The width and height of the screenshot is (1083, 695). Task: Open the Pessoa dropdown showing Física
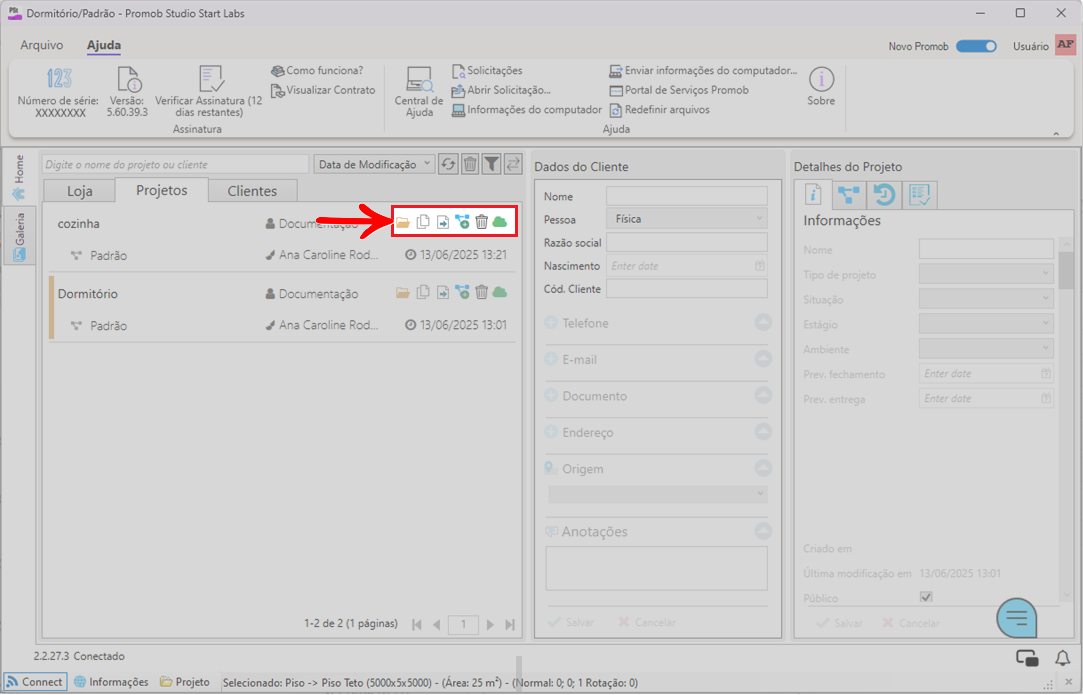coord(687,219)
